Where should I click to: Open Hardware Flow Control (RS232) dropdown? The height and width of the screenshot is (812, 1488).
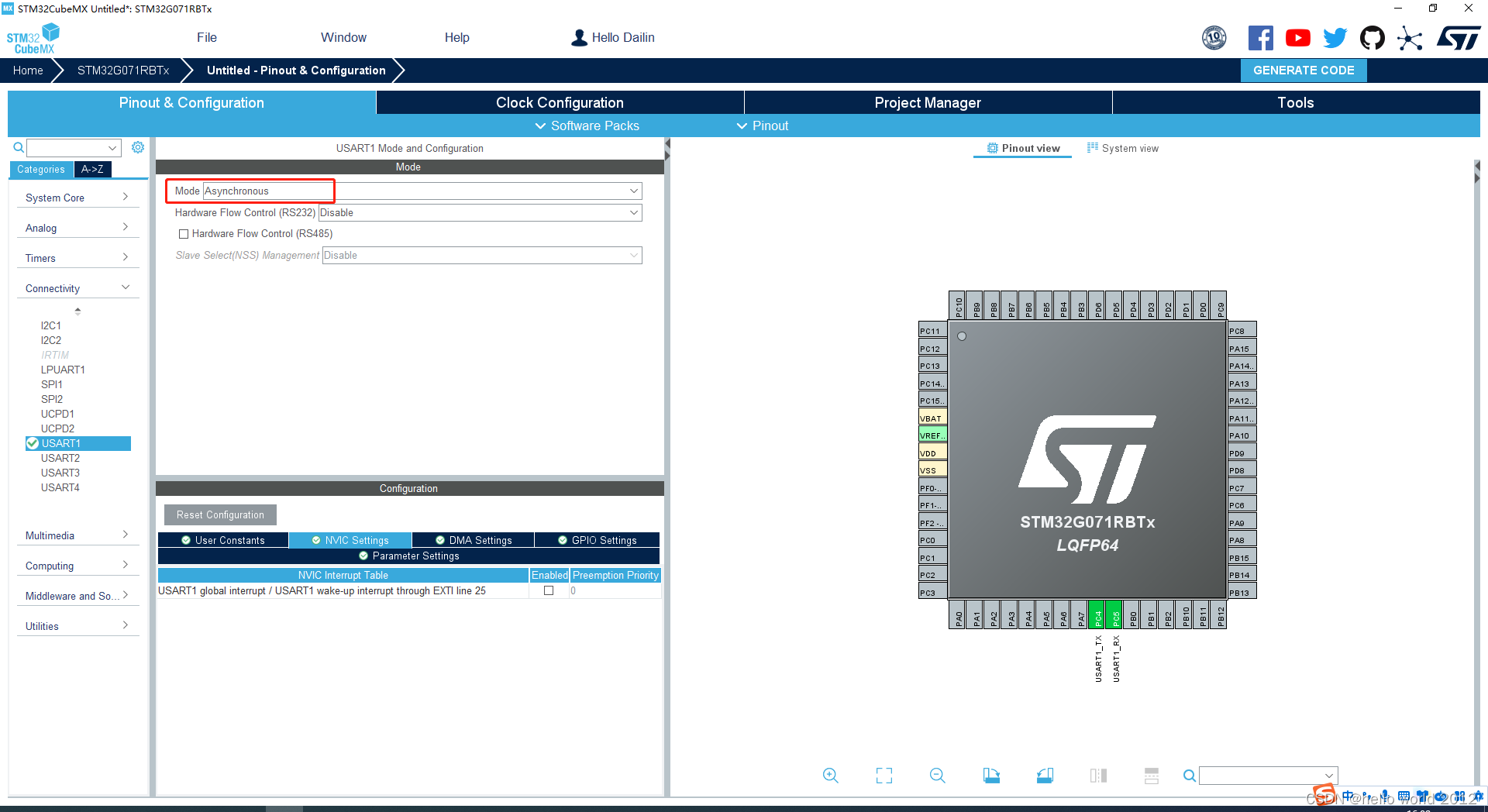point(480,212)
